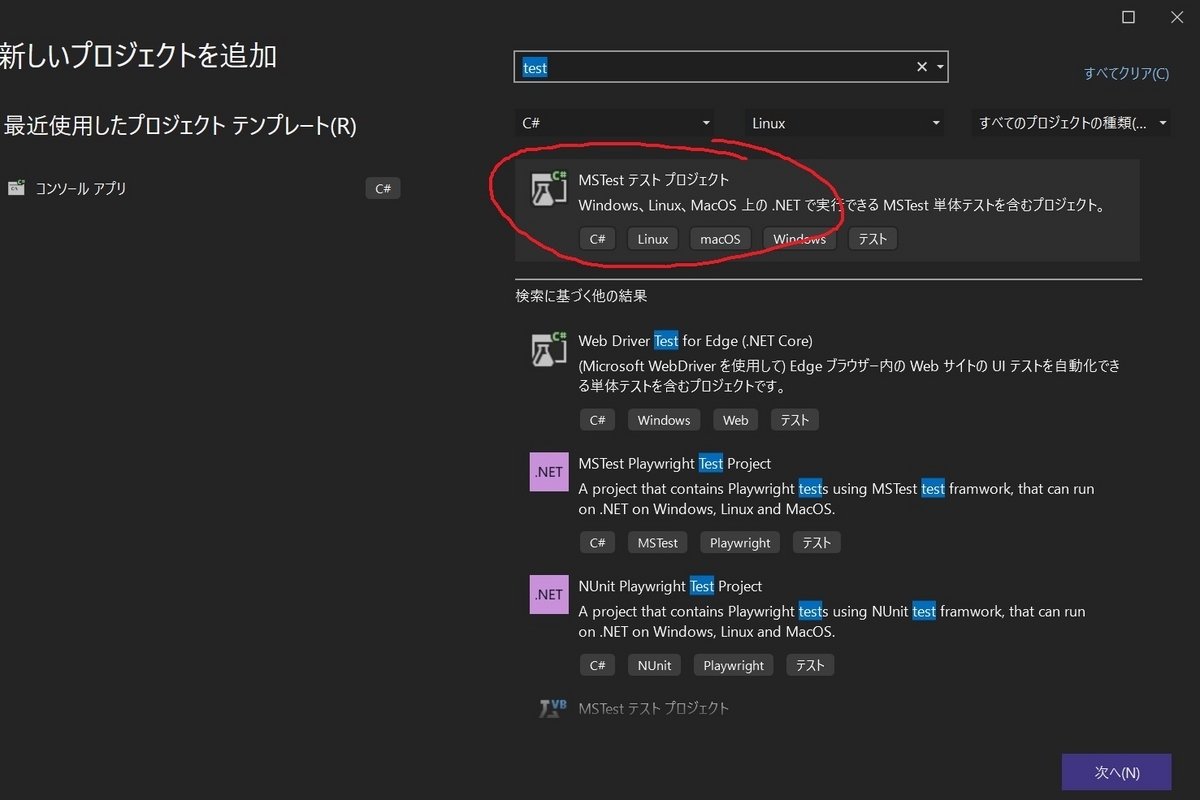1200x800 pixels.
Task: Select MSTest Playwright Test Project template
Action: coord(827,503)
